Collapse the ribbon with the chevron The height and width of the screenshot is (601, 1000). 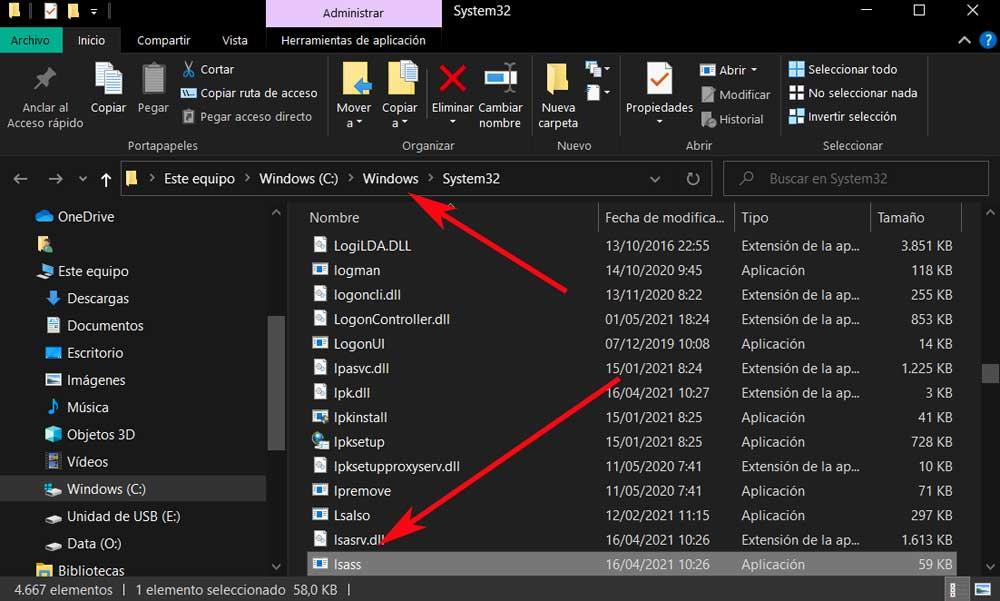pos(964,40)
